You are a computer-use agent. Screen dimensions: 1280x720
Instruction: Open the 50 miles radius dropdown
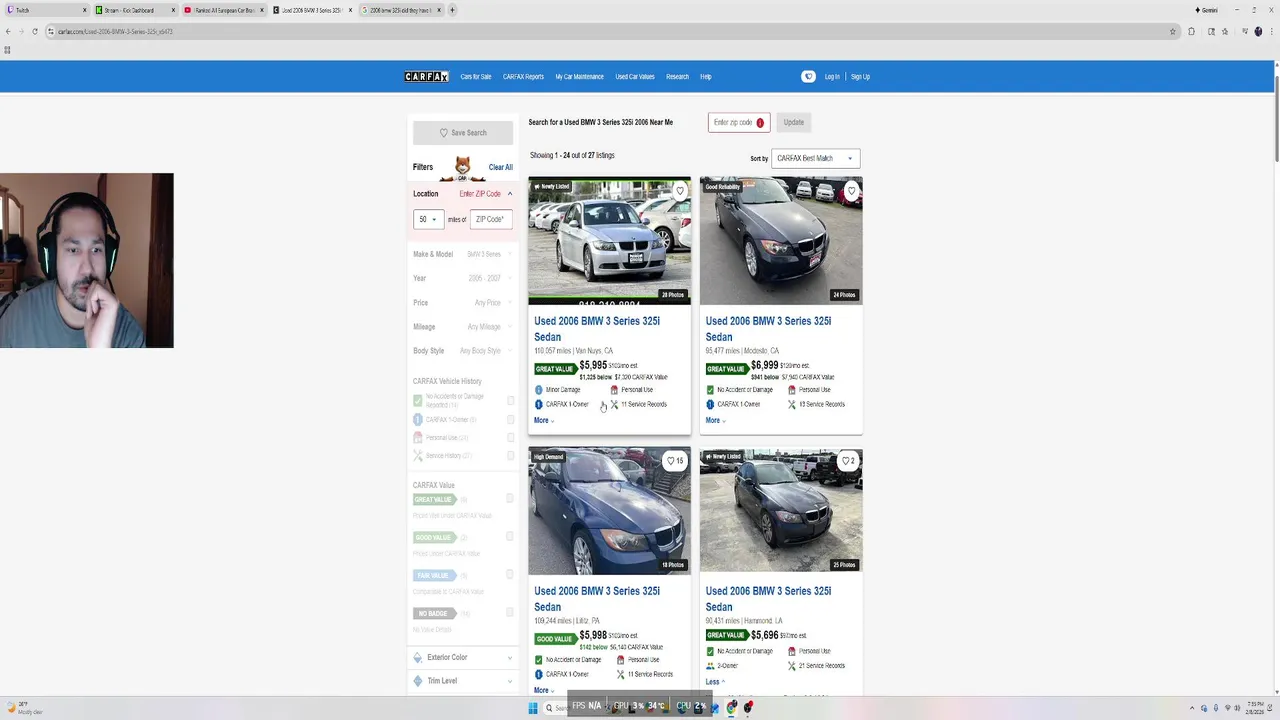428,219
